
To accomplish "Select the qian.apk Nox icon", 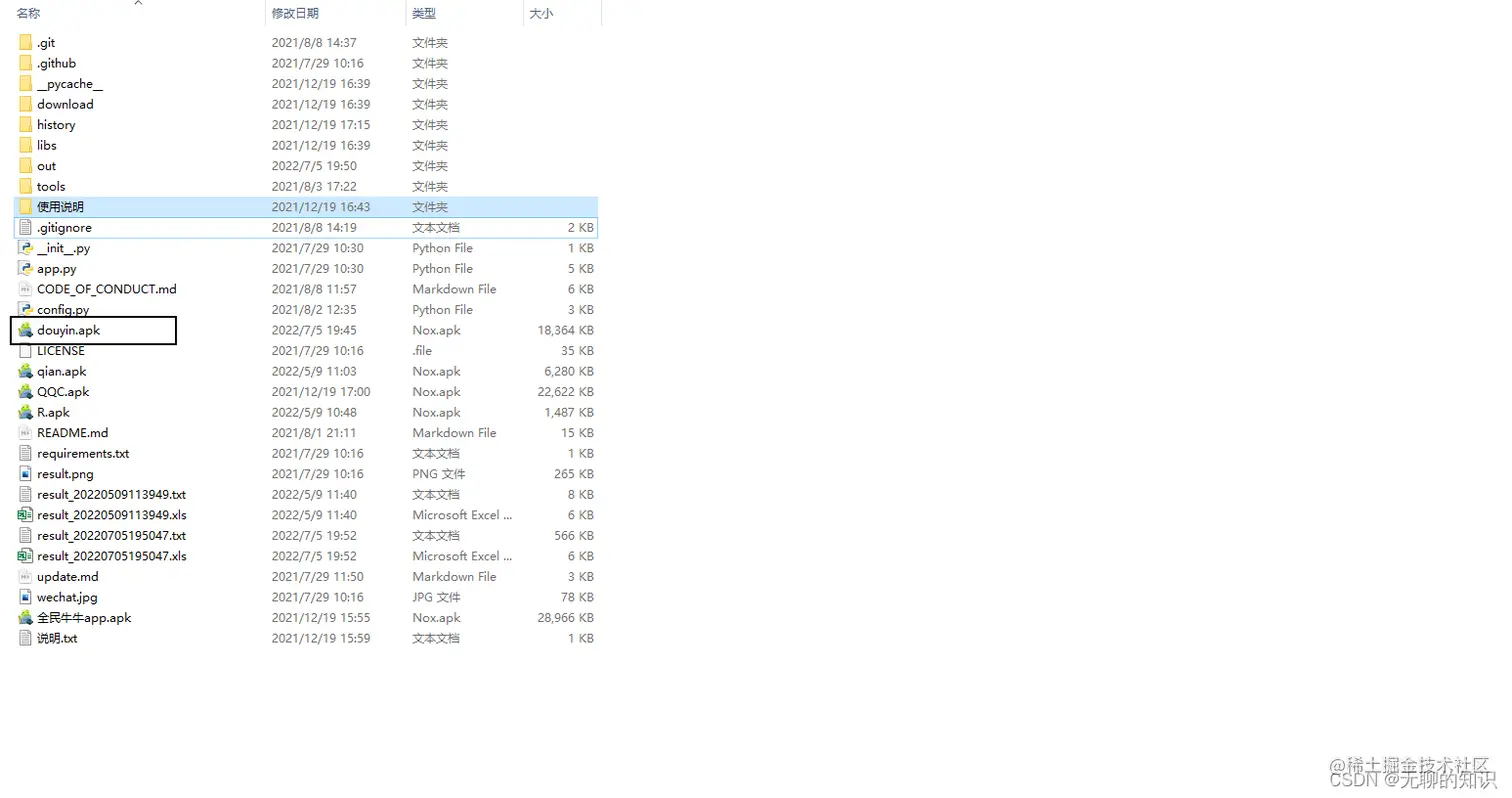I will coord(26,371).
